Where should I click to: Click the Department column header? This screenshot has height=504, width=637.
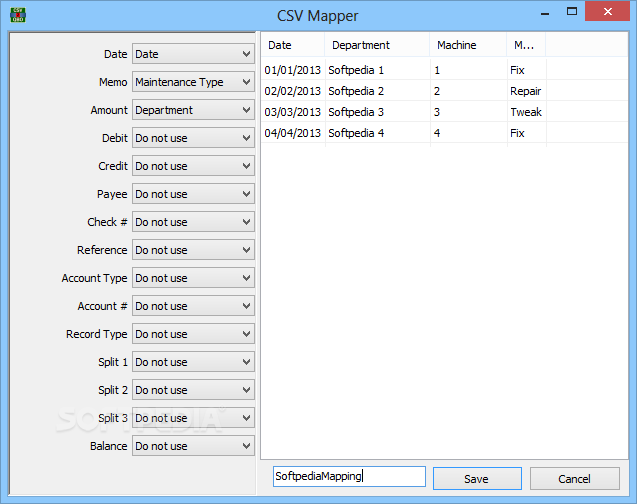point(377,45)
